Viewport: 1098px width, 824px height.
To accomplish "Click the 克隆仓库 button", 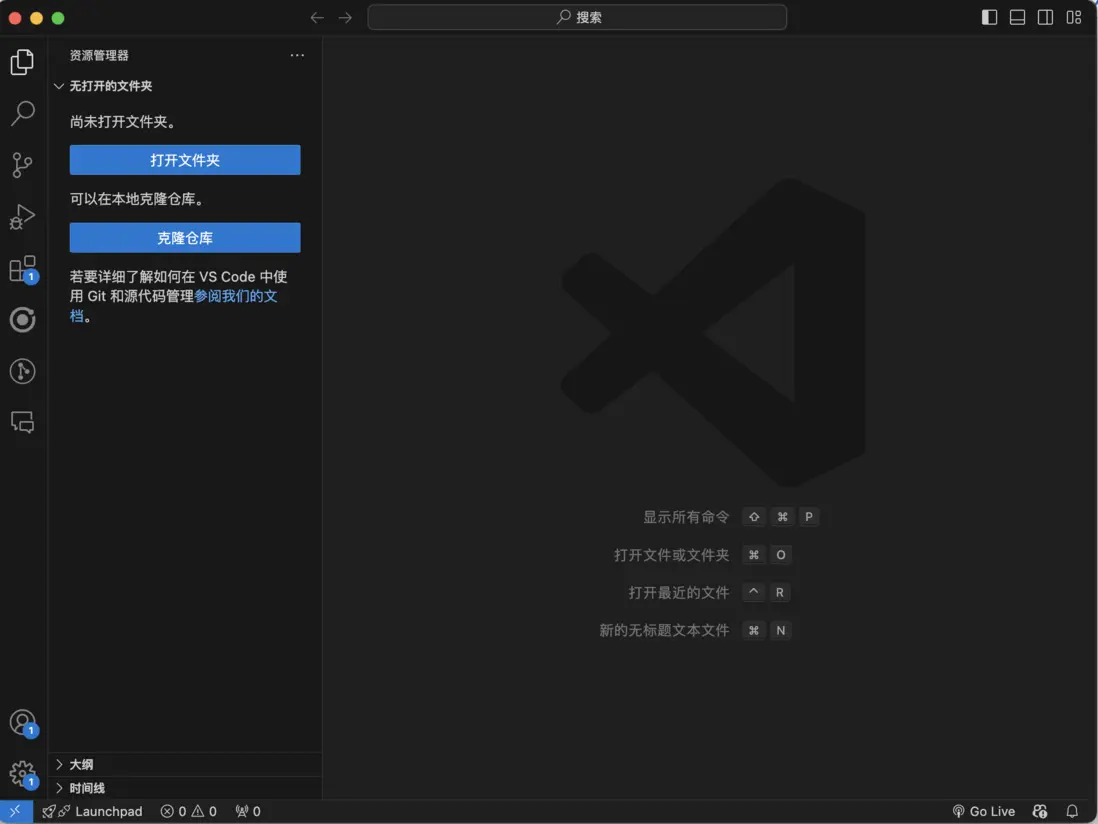I will 185,238.
